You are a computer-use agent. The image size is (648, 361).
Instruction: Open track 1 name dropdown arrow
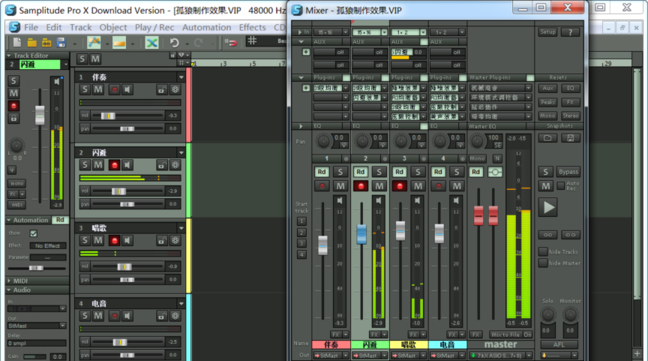[181, 77]
